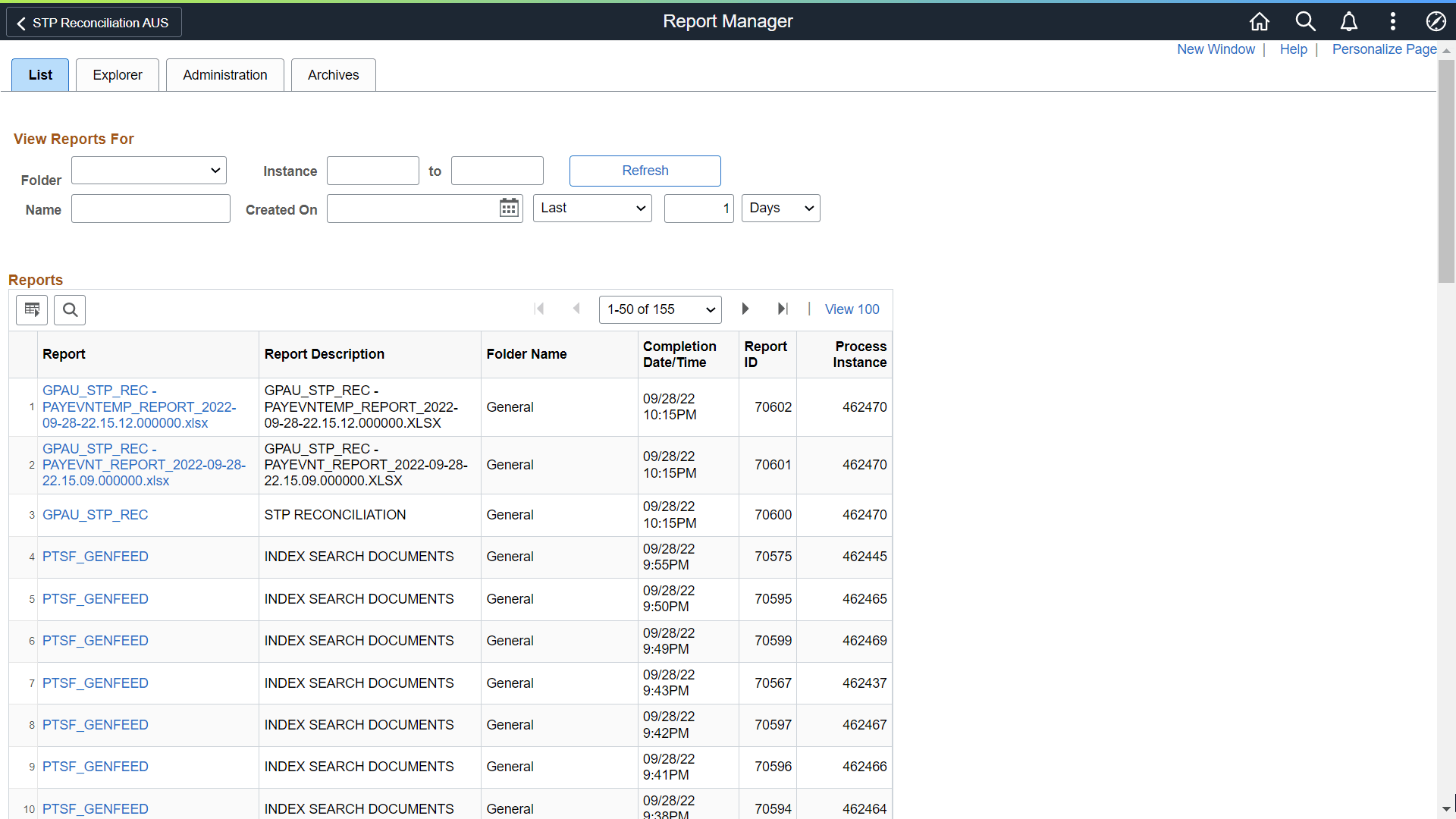Open the home page via the Home icon

[x=1259, y=21]
